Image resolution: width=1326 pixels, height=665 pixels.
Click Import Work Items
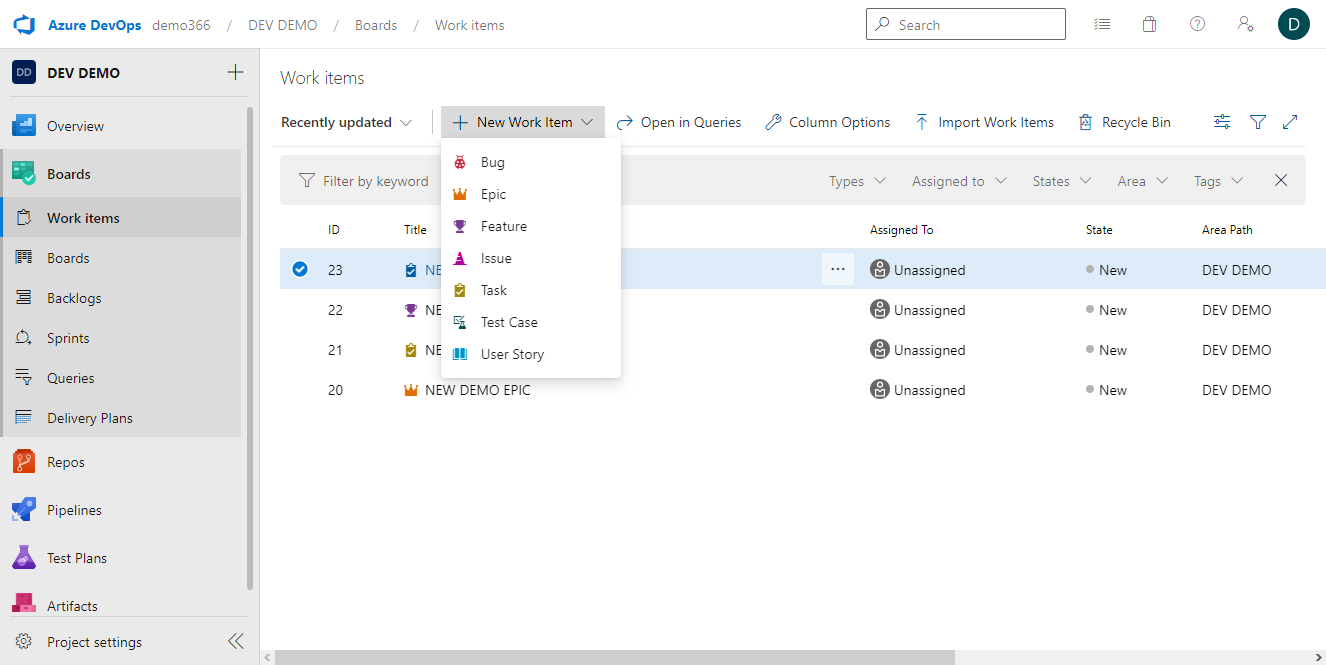click(x=984, y=122)
